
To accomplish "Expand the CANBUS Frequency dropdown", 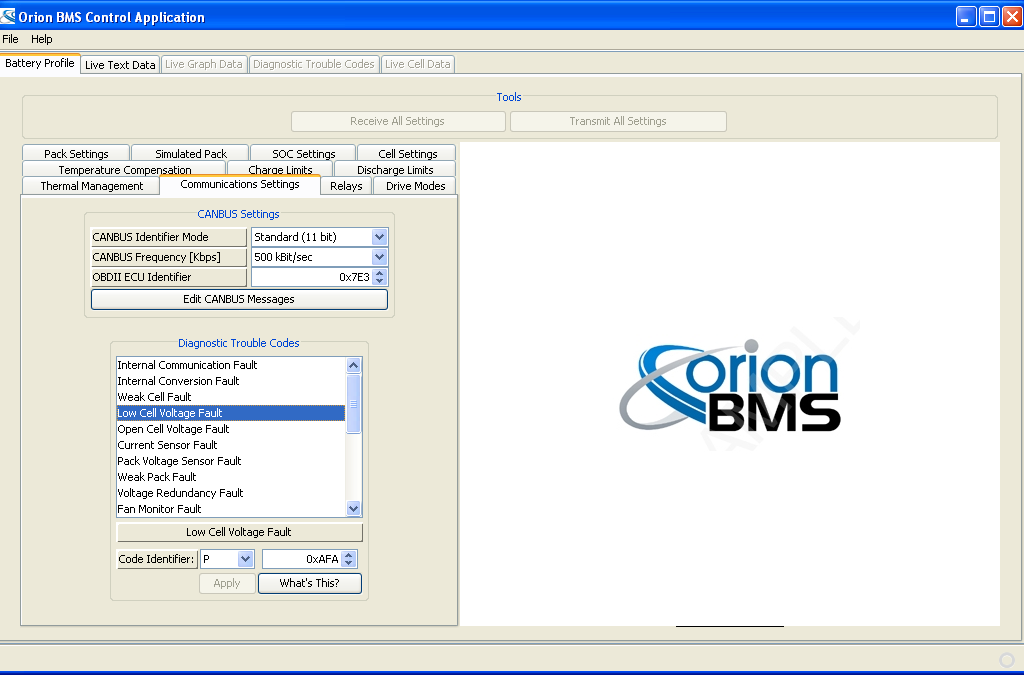I will (379, 257).
